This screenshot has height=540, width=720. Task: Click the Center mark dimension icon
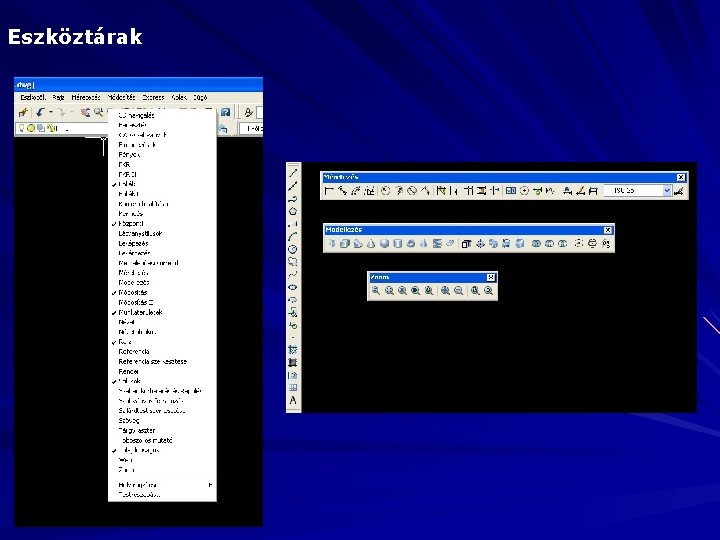[524, 191]
